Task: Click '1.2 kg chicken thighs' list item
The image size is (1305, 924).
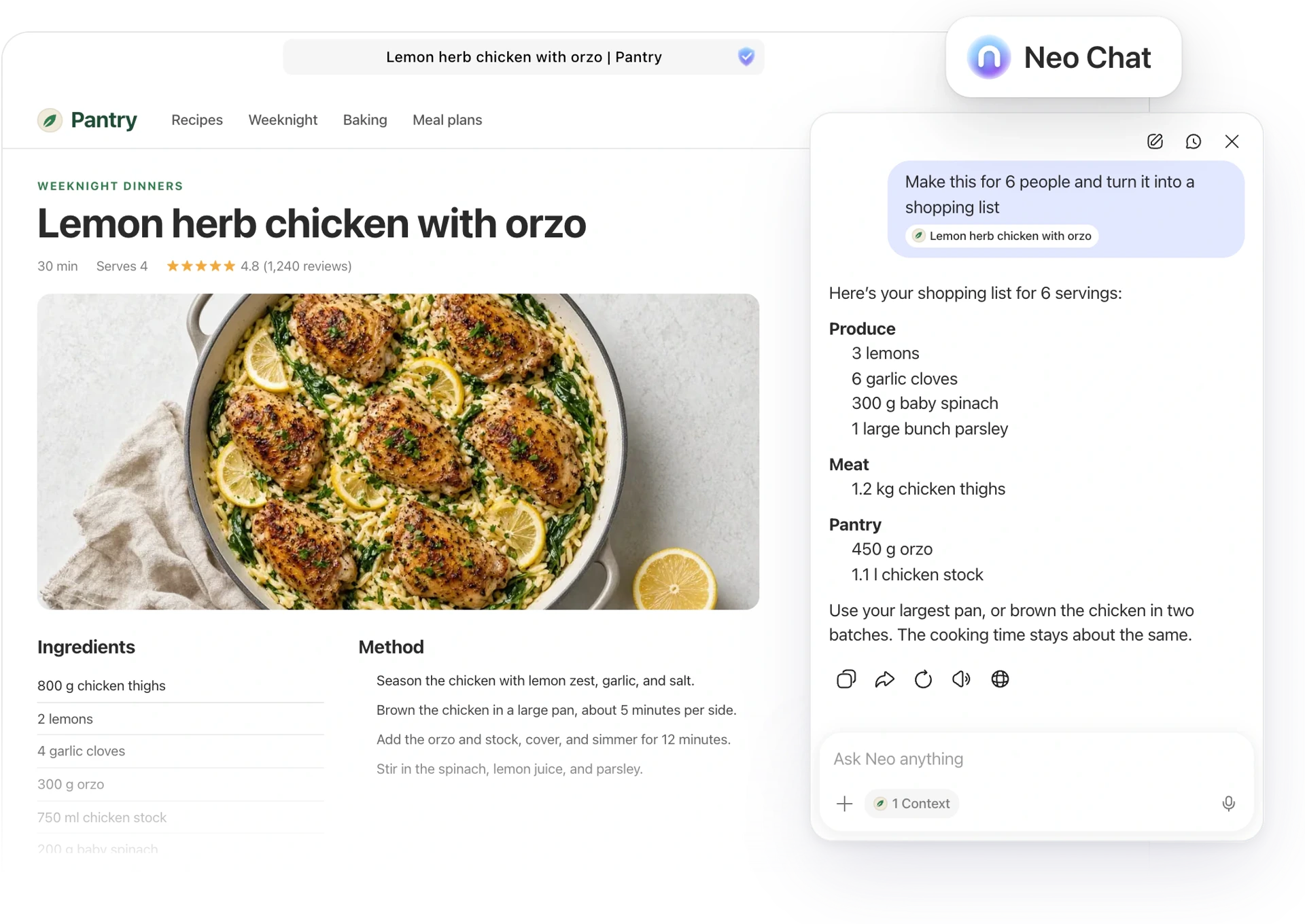Action: pos(928,489)
